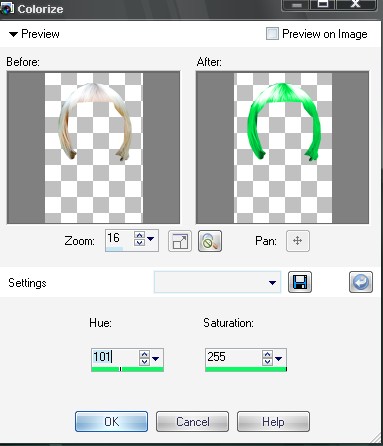383x446 pixels.
Task: Click the green Hue slider bar
Action: click(127, 369)
